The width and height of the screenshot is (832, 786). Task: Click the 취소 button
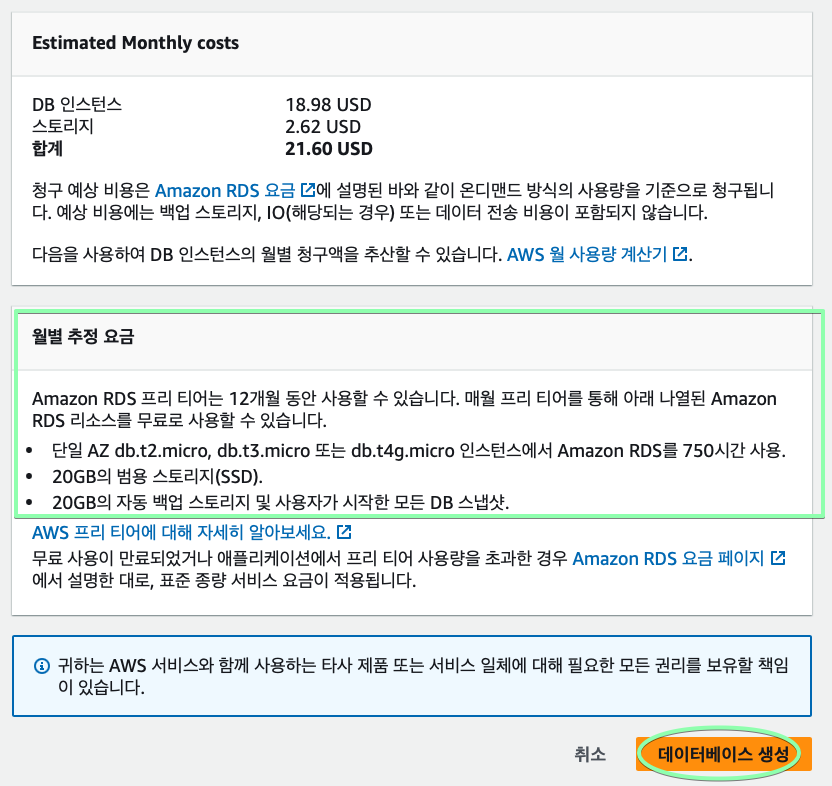(590, 754)
